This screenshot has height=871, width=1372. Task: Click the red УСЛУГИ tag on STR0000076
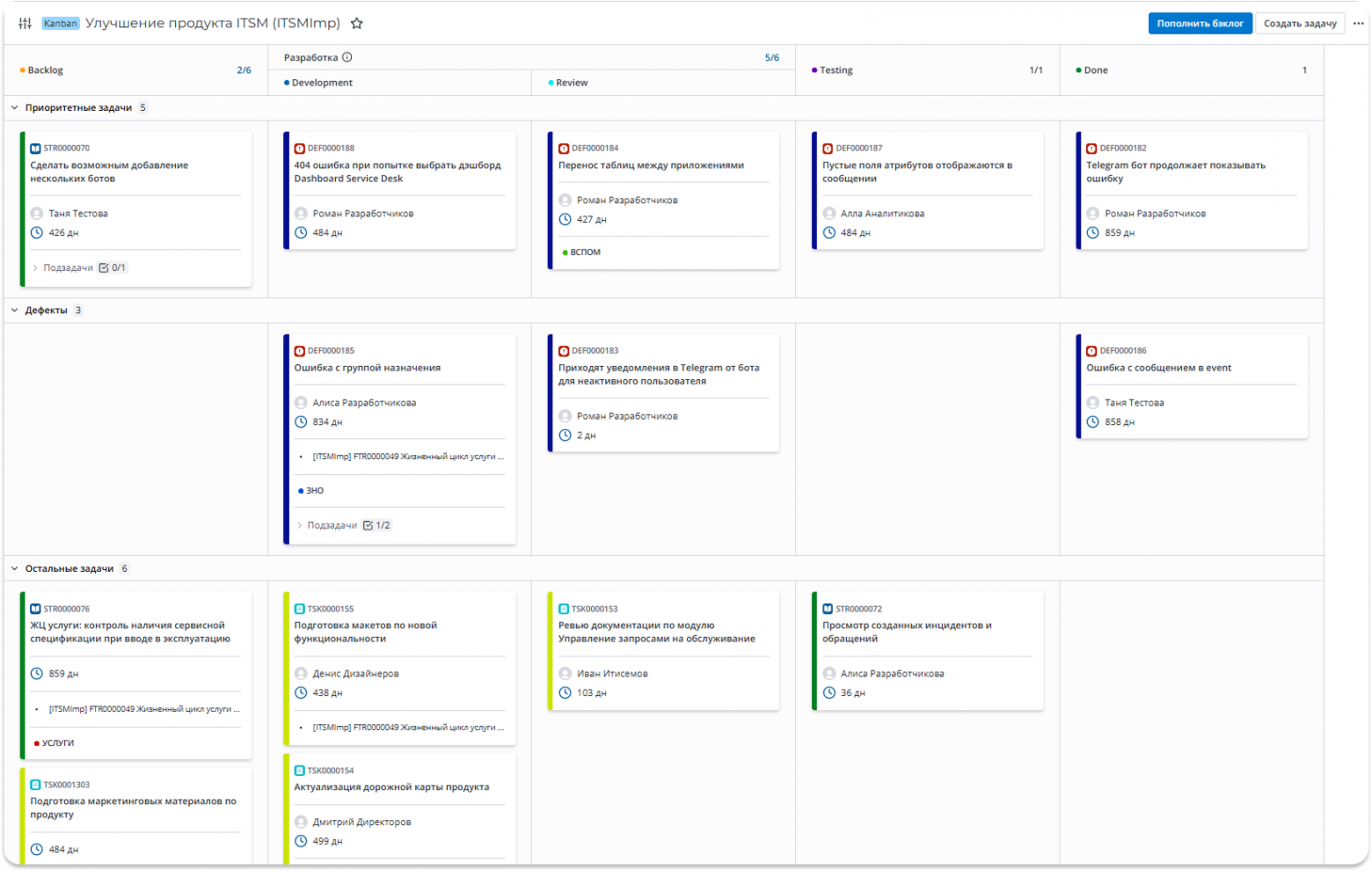[x=55, y=743]
